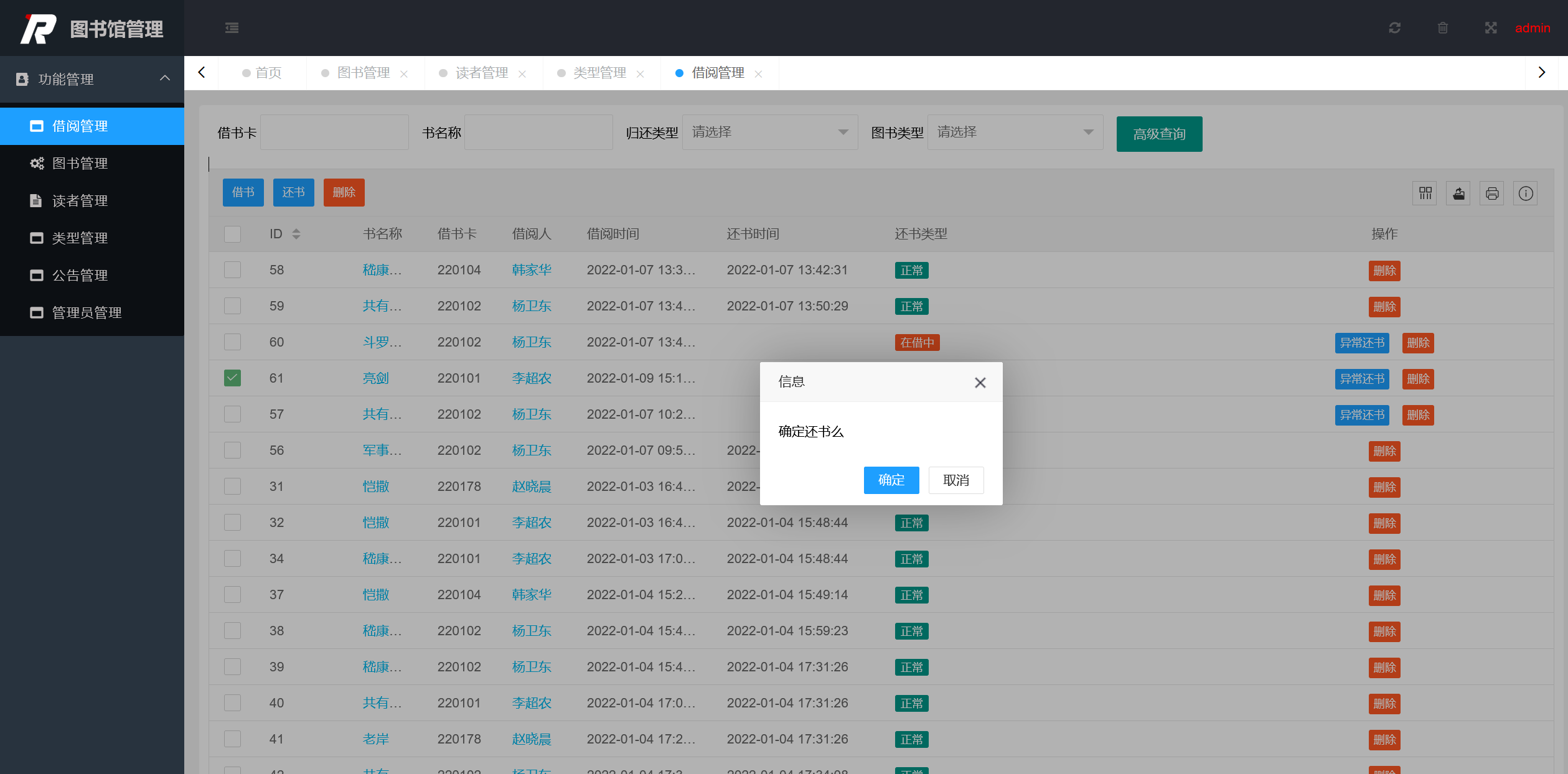
Task: Toggle the select-all header checkbox
Action: click(x=232, y=234)
